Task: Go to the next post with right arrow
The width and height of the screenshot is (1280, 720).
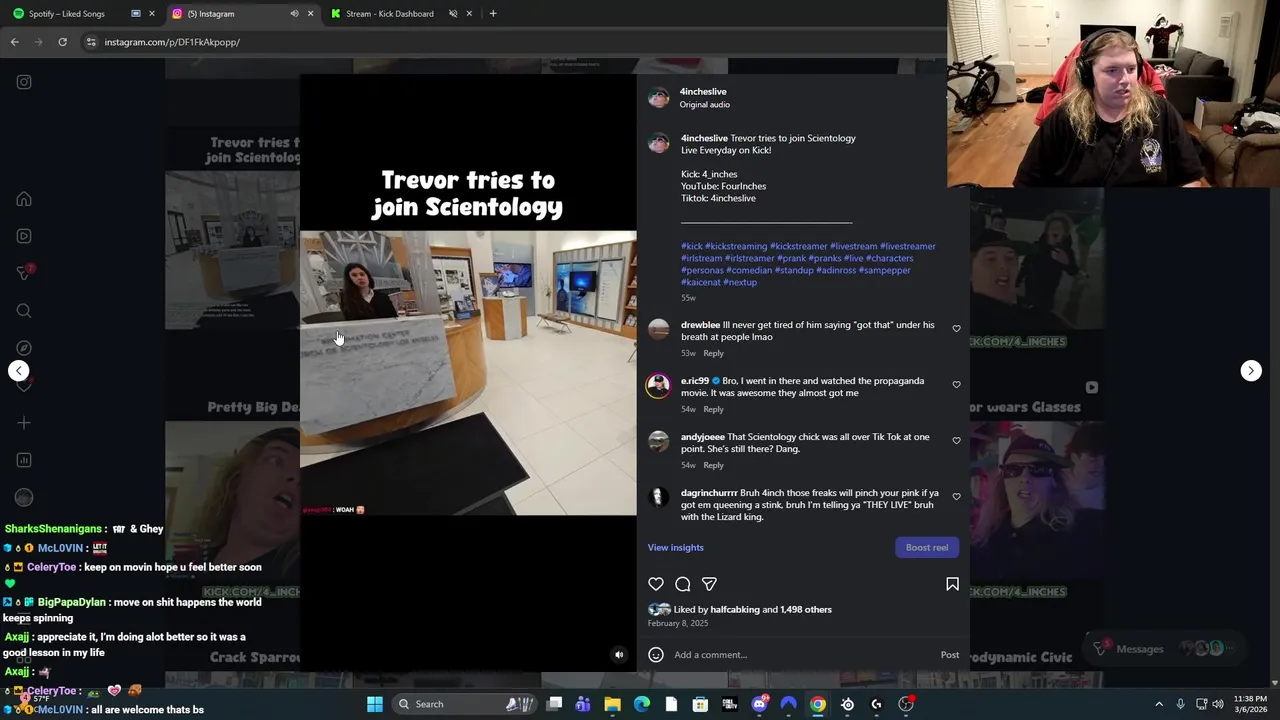Action: tap(1251, 371)
